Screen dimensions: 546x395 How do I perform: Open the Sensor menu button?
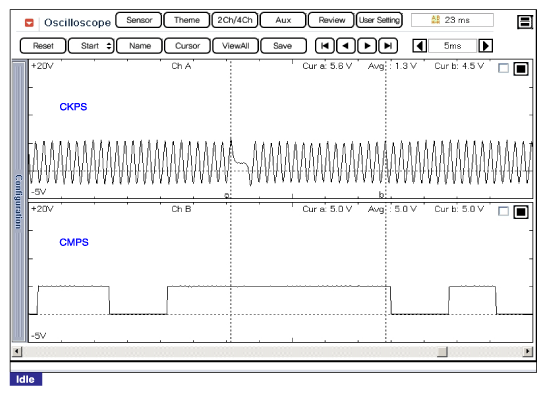click(x=139, y=20)
